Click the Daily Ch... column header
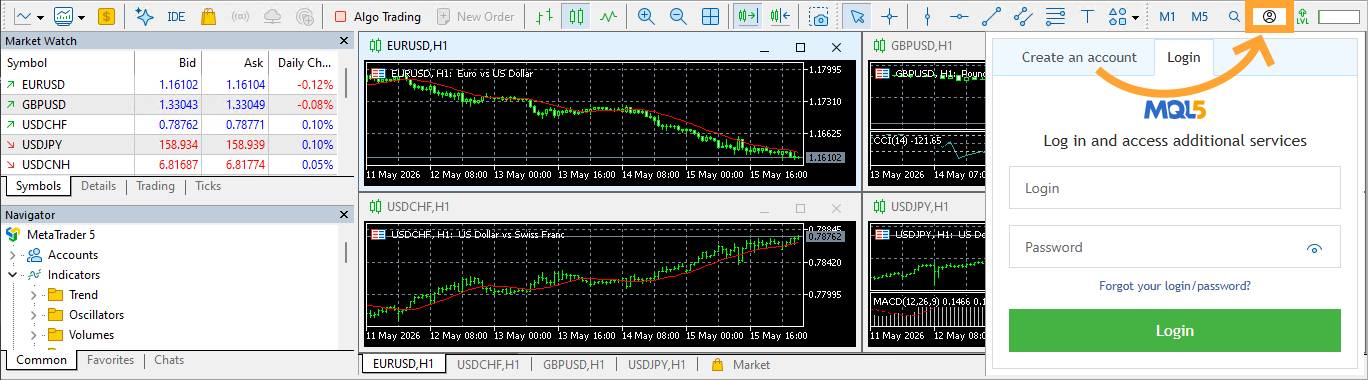Image resolution: width=1368 pixels, height=380 pixels. click(305, 62)
